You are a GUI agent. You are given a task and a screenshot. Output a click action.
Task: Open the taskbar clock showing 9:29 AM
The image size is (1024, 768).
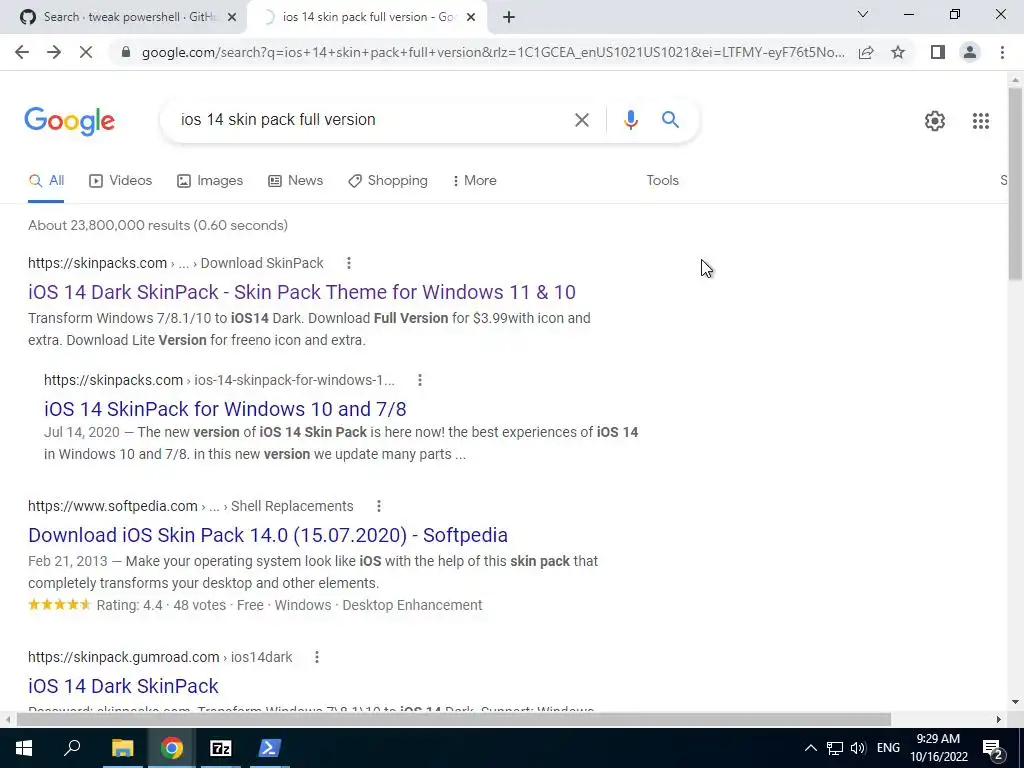click(x=938, y=748)
